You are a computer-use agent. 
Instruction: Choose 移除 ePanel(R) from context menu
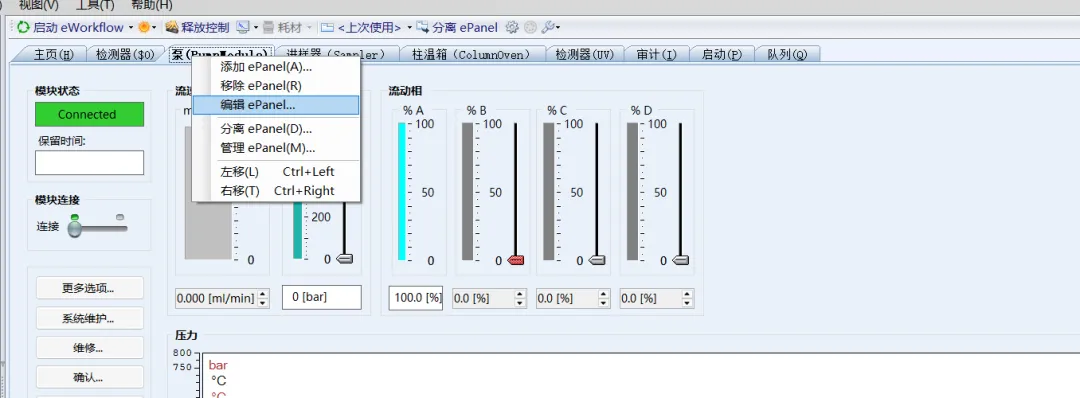276,86
